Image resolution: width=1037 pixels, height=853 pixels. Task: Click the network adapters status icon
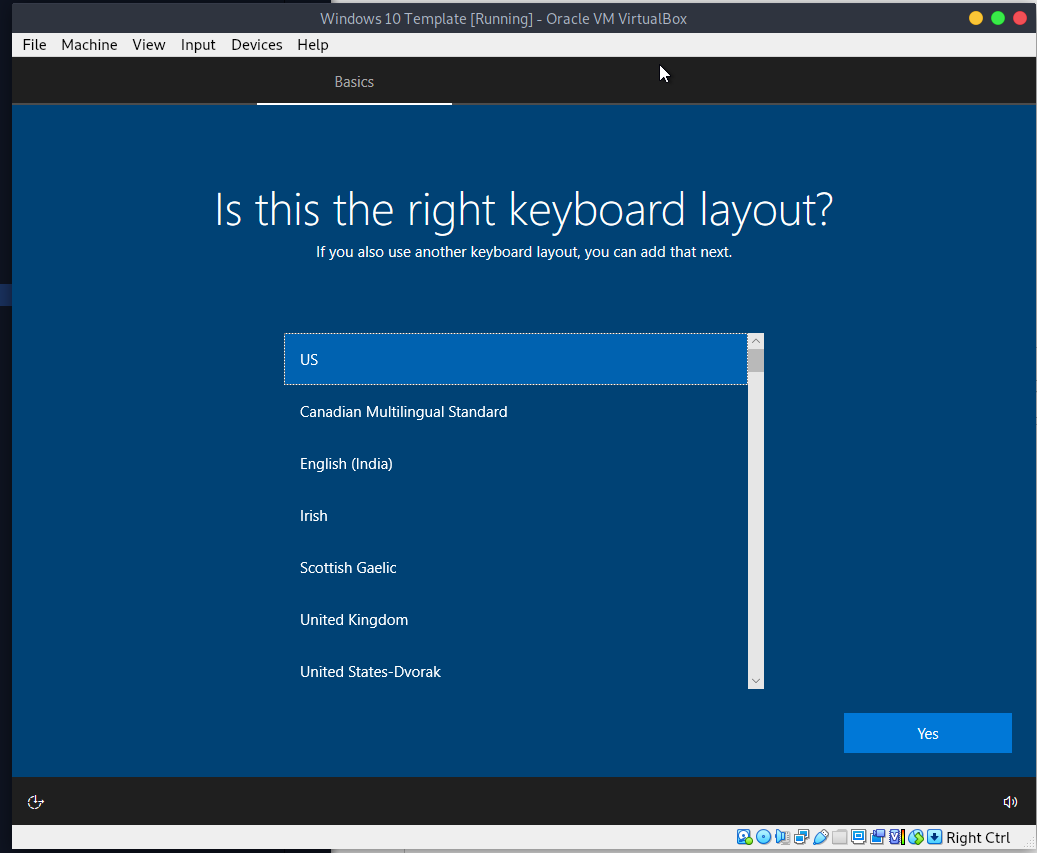click(802, 837)
